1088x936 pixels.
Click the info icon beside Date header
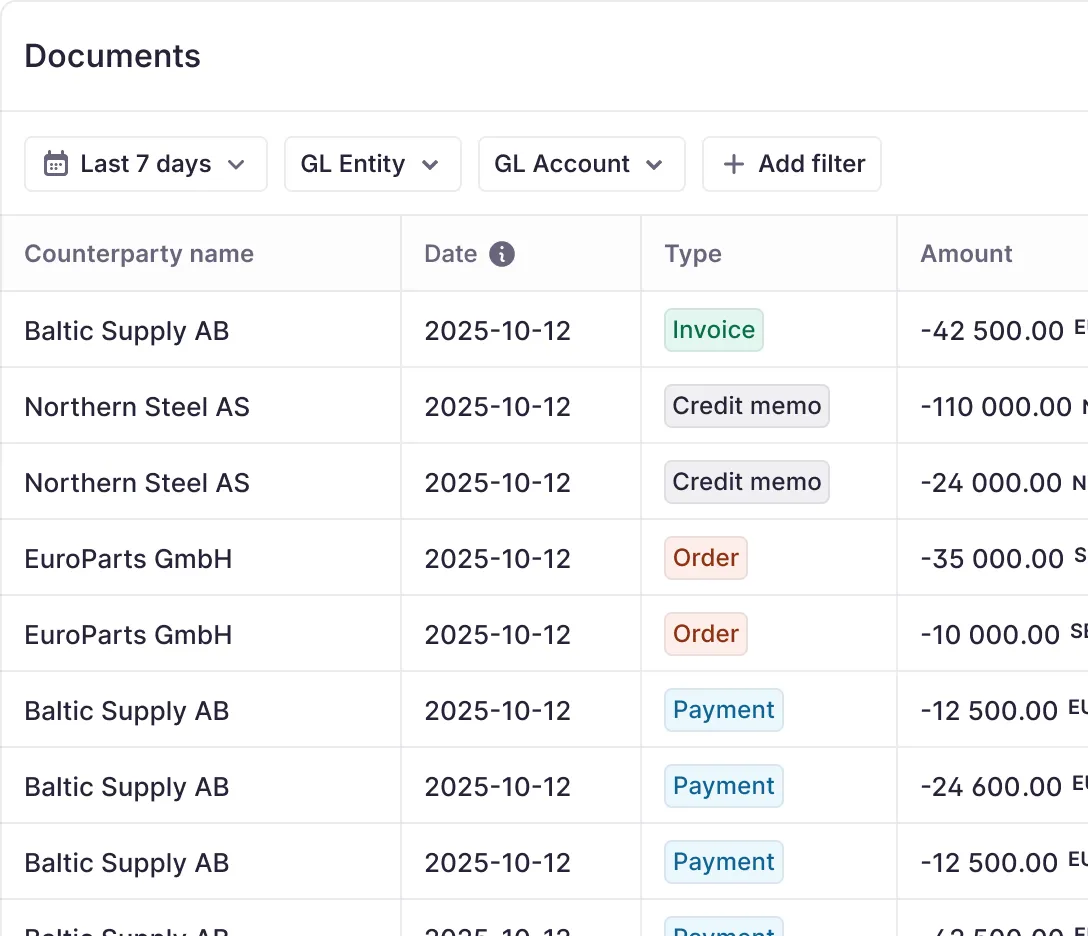tap(502, 254)
